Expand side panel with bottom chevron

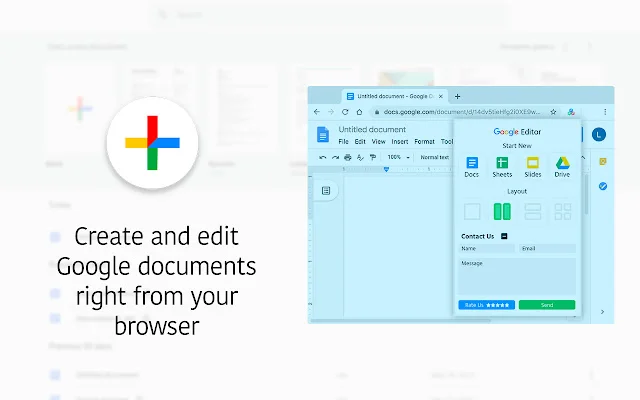point(602,312)
